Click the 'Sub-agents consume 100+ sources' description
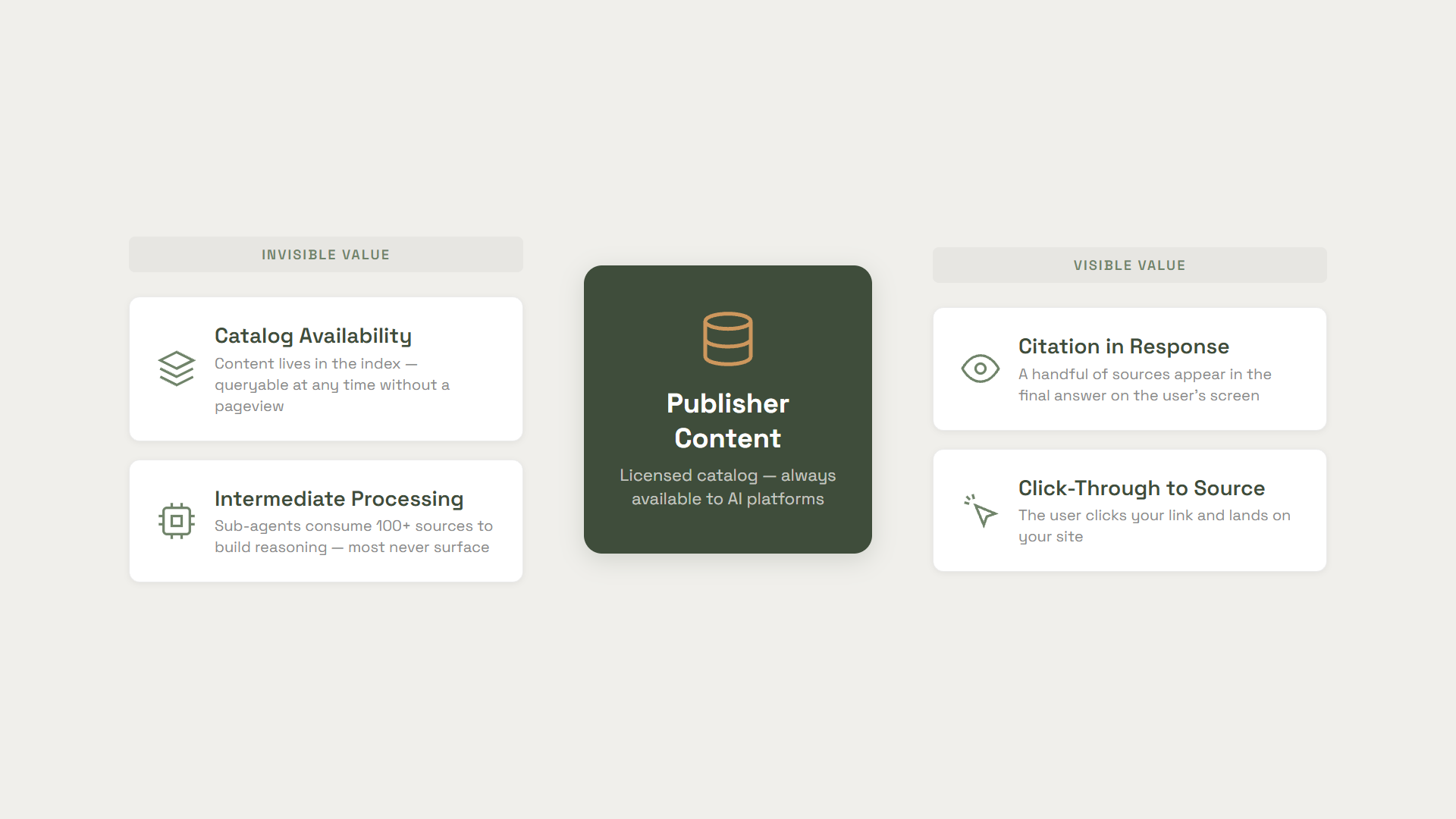Screen dimensions: 1456x819 point(353,536)
